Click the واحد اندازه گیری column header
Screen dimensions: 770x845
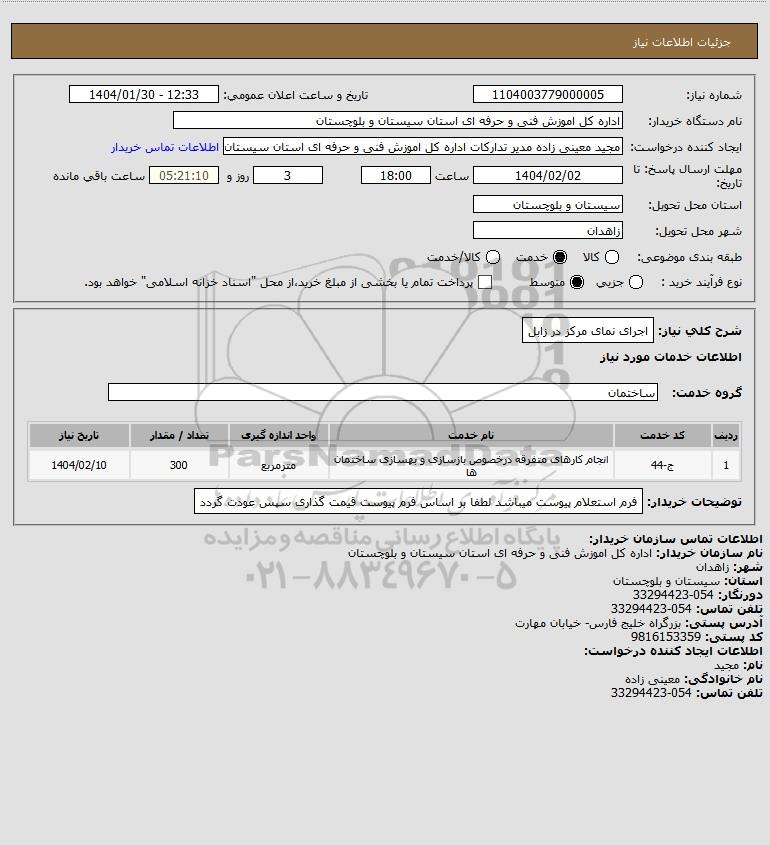279,435
